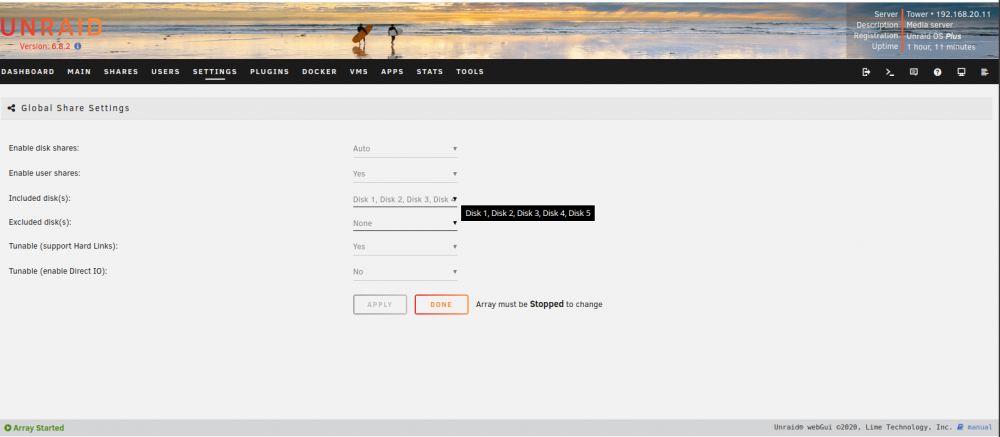
Task: Open the support Hard Links tunable dropdown
Action: 405,247
